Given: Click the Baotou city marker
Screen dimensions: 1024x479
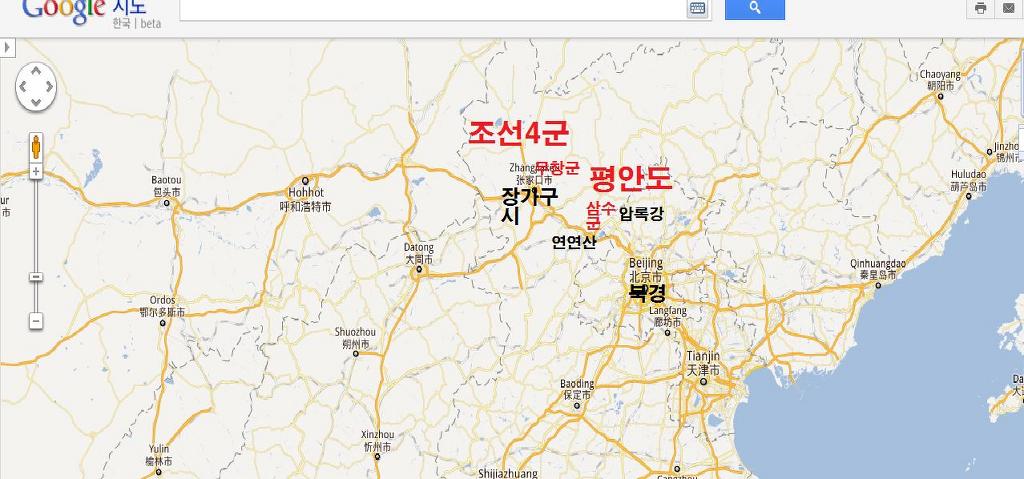Looking at the screenshot, I should [x=167, y=203].
